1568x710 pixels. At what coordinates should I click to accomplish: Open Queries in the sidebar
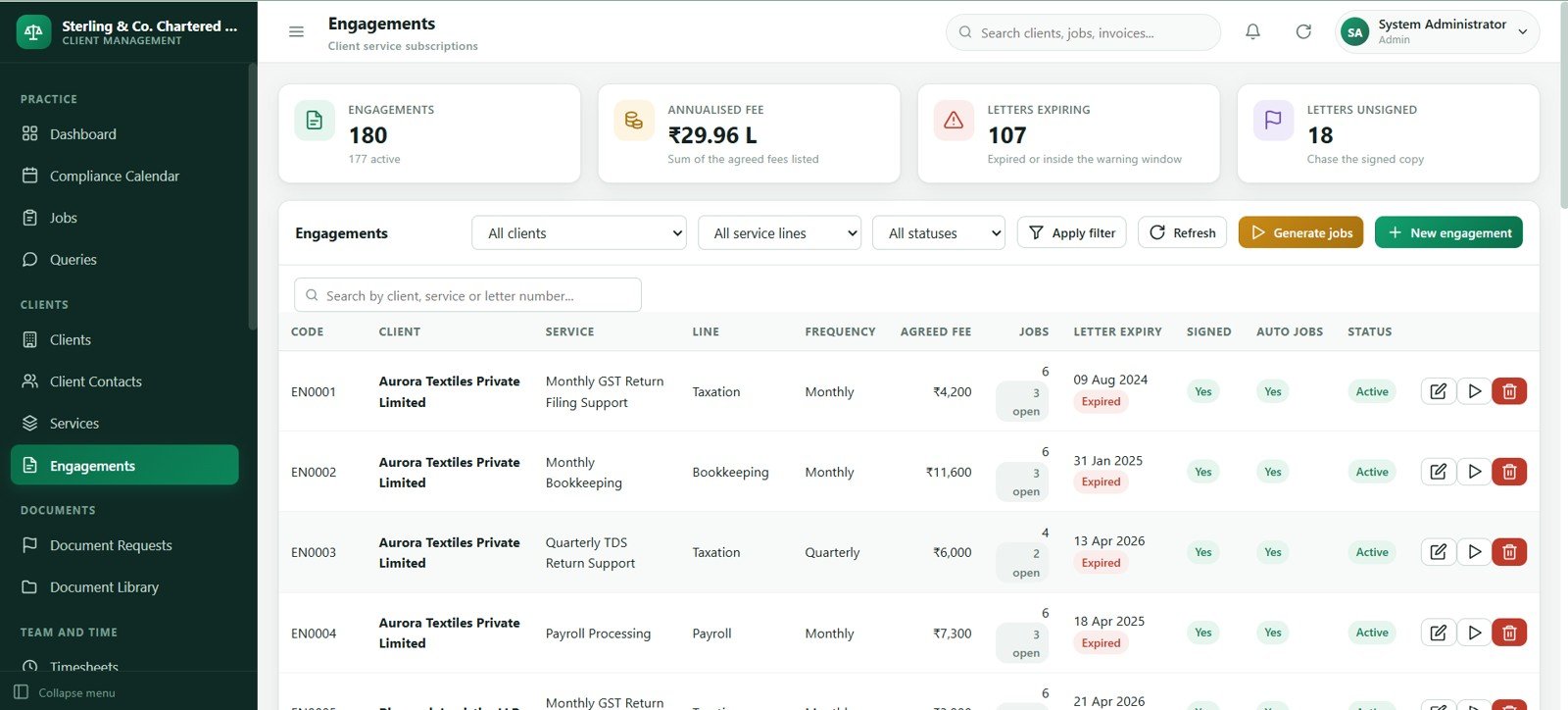pyautogui.click(x=124, y=260)
